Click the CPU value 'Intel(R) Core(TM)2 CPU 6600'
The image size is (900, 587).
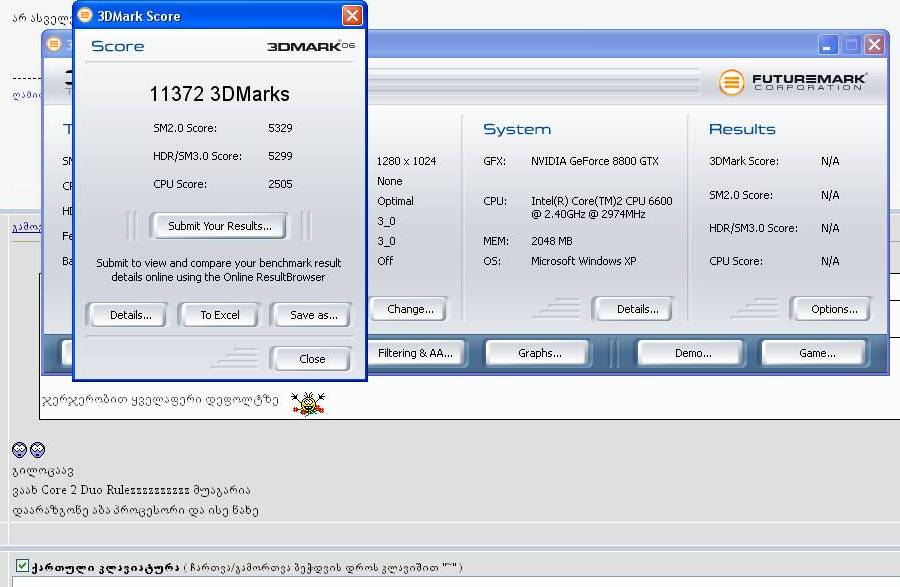pos(602,208)
